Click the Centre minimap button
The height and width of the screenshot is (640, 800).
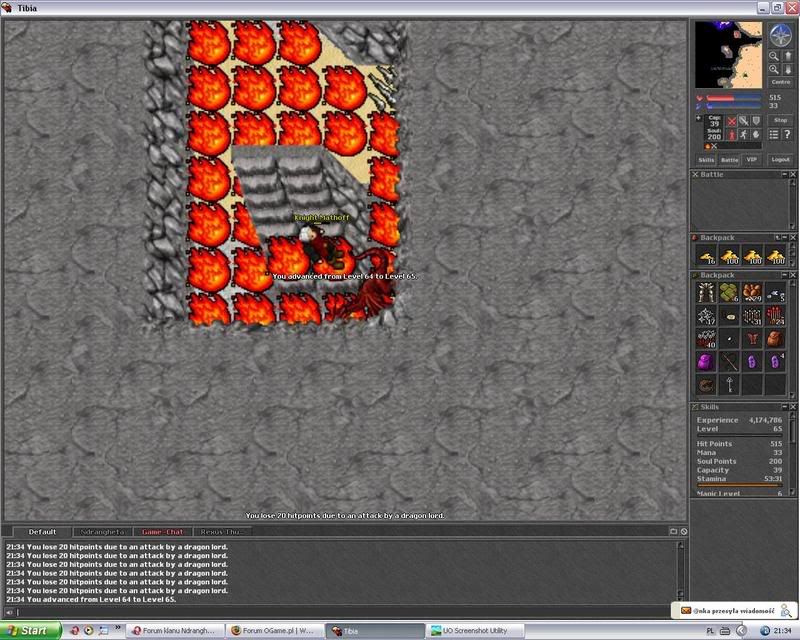coord(781,82)
